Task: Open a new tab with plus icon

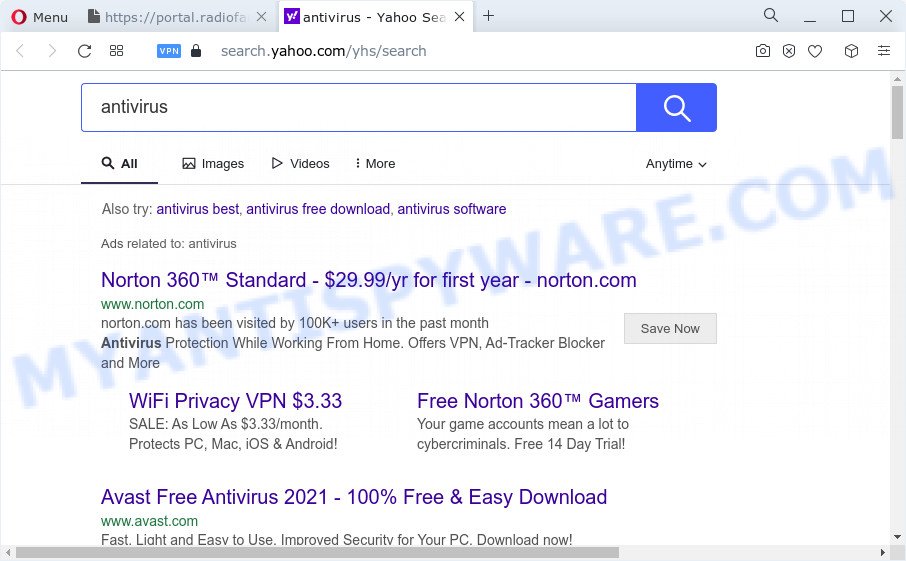Action: [x=488, y=16]
